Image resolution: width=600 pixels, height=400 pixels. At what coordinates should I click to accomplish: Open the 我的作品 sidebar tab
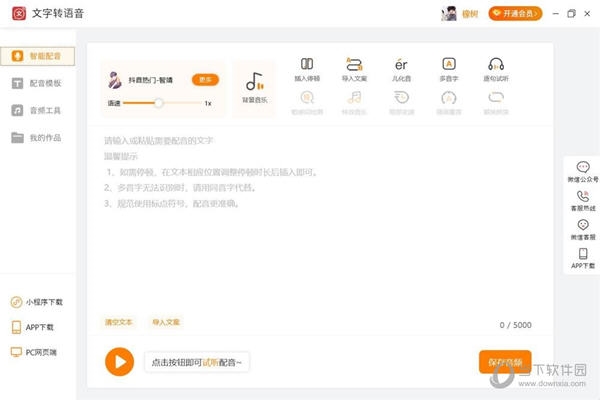38,138
